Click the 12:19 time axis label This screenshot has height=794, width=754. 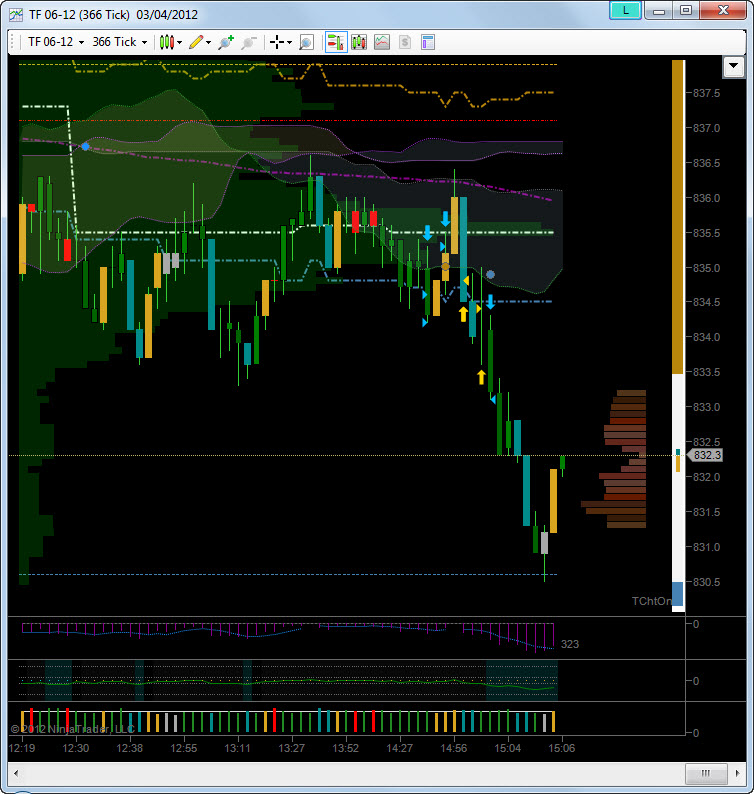pyautogui.click(x=22, y=748)
